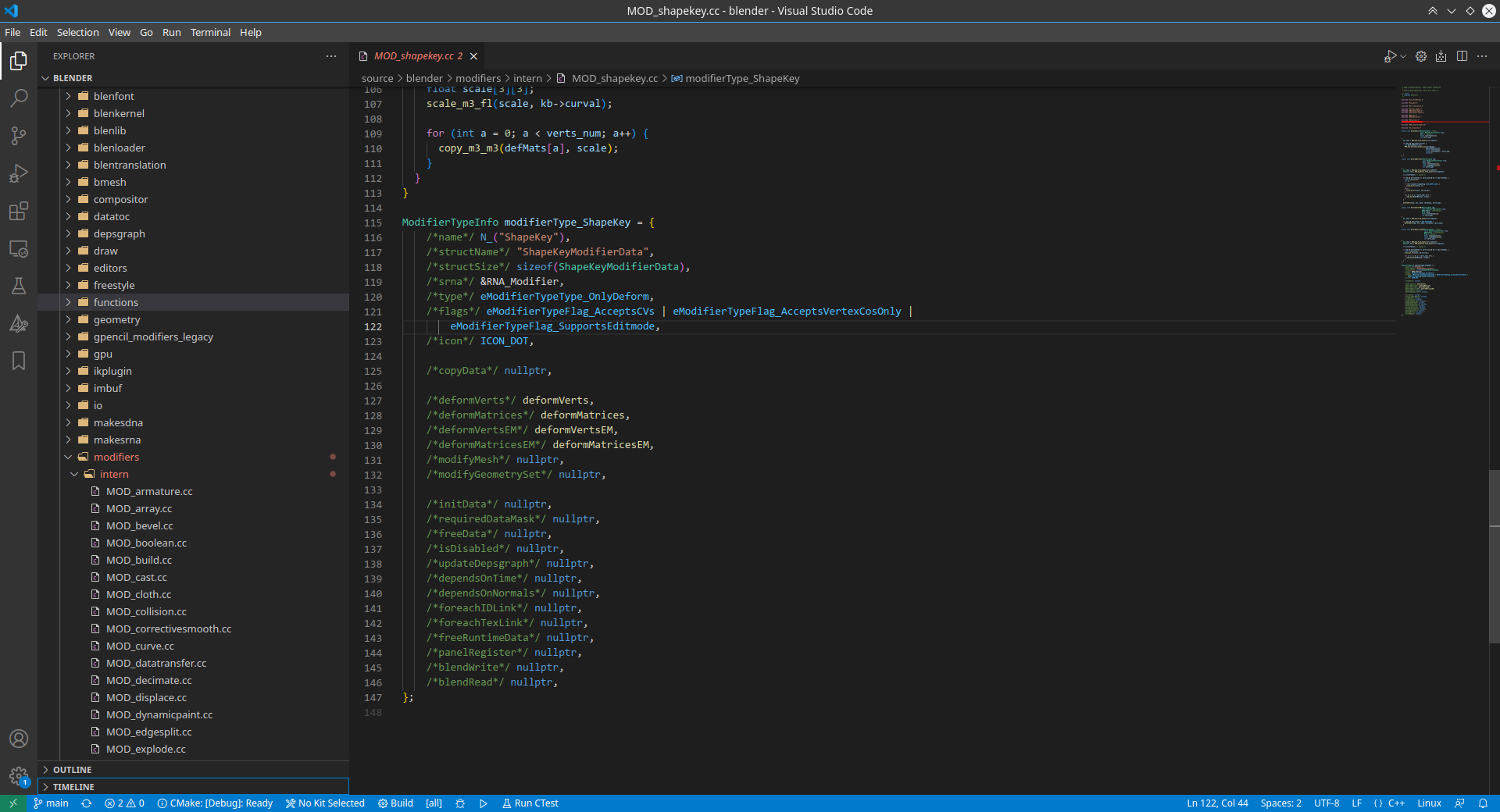Expand the blenfont folder
The width and height of the screenshot is (1500, 812).
coord(114,96)
